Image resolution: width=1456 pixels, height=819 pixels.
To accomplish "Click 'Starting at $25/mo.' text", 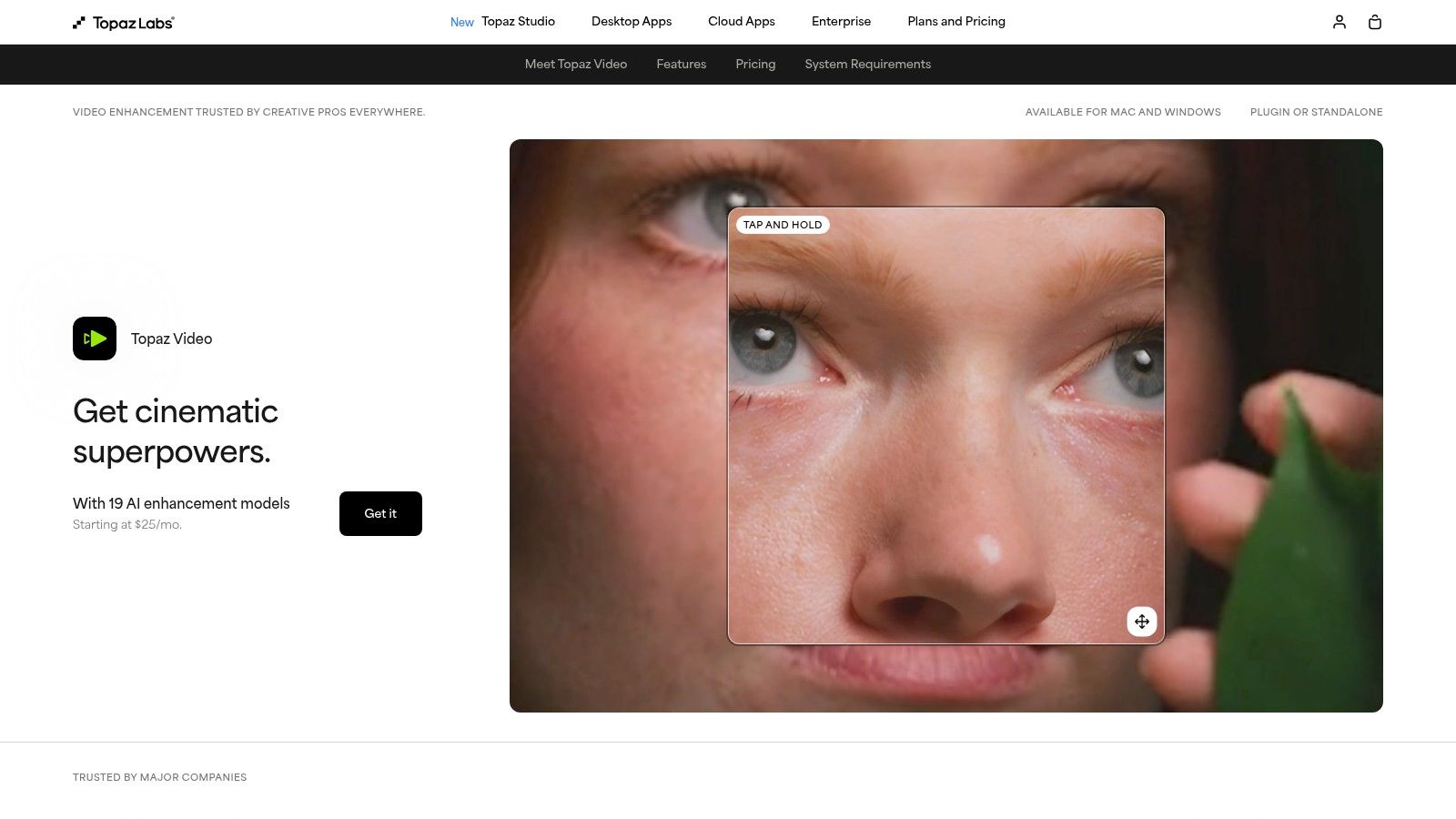I will [127, 525].
